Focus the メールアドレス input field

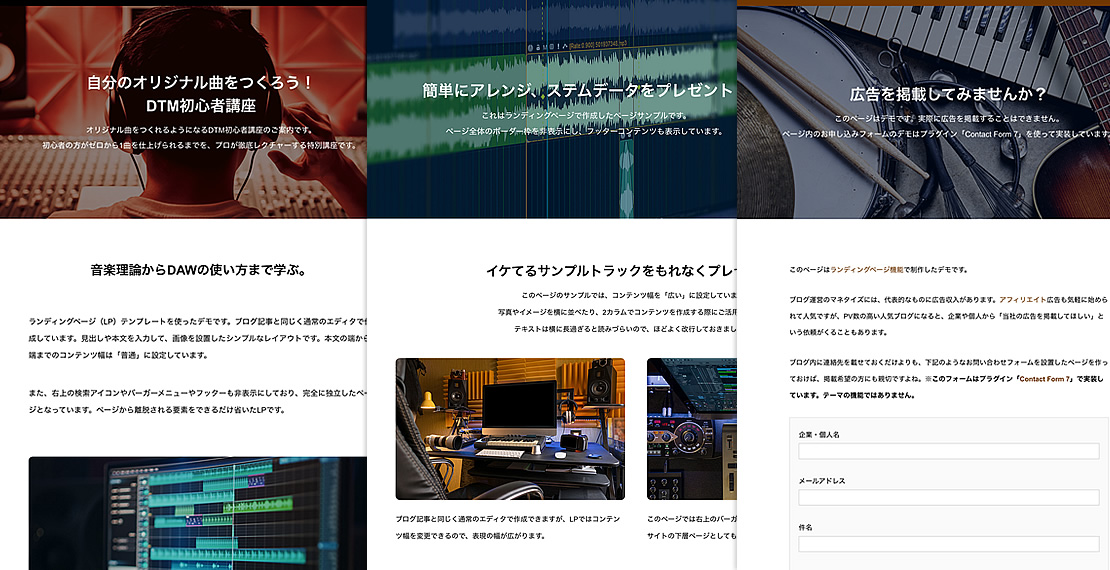pyautogui.click(x=949, y=497)
